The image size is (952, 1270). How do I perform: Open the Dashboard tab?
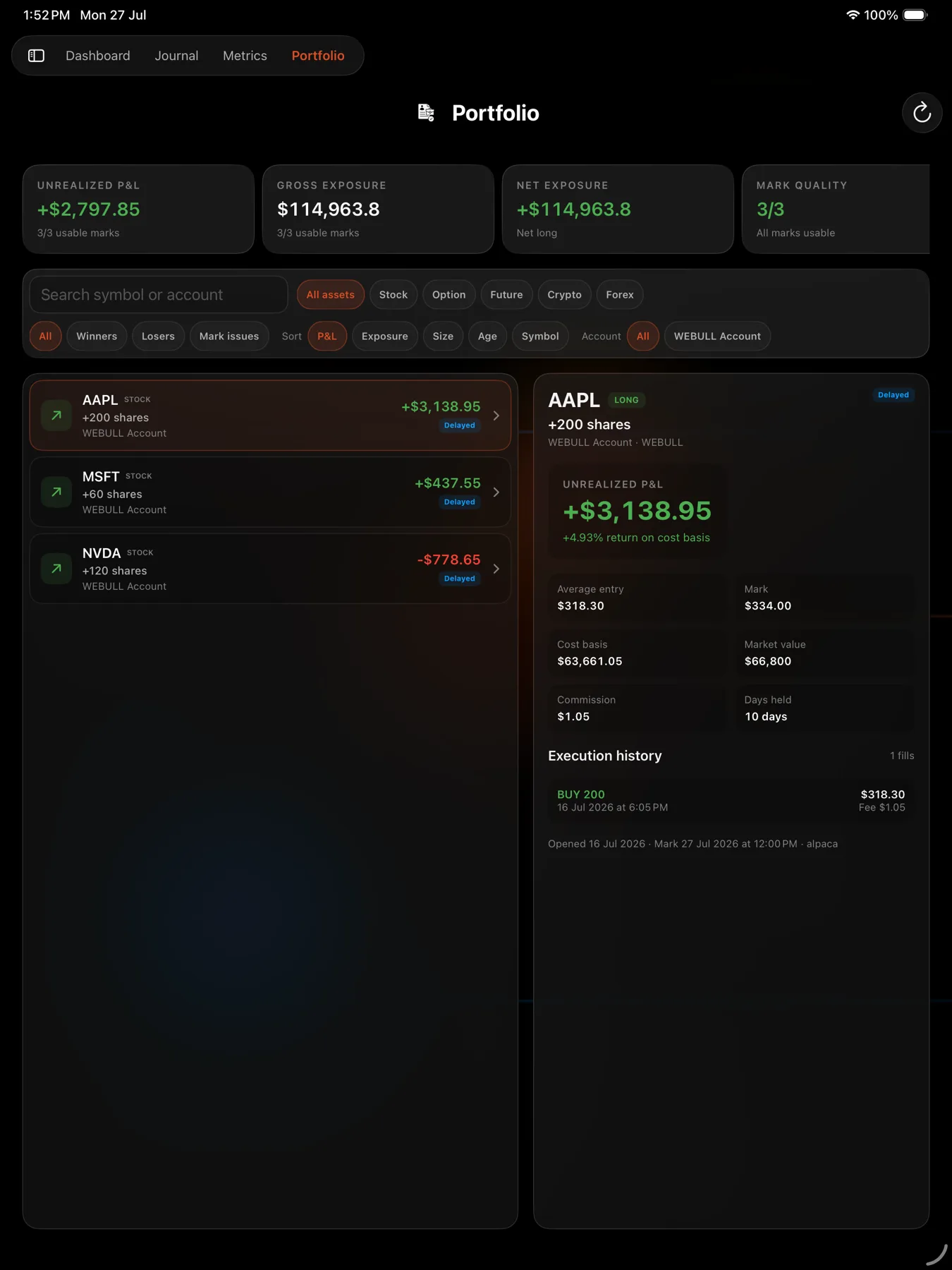tap(98, 56)
